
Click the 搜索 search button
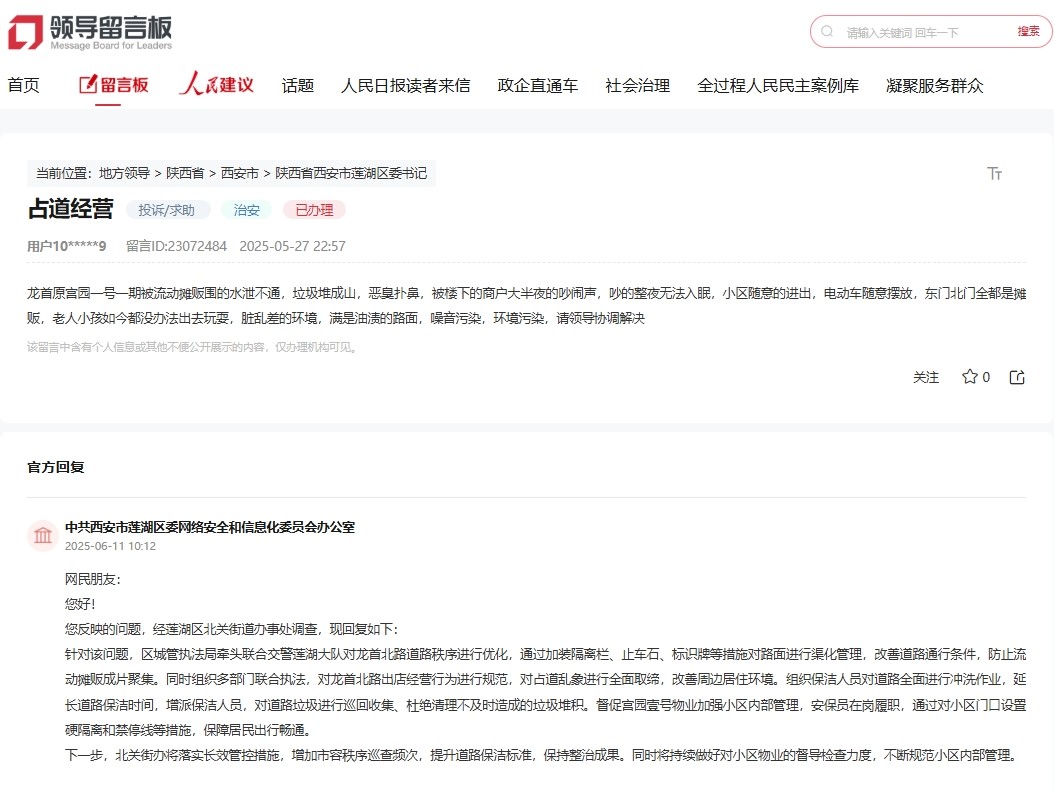[1028, 31]
